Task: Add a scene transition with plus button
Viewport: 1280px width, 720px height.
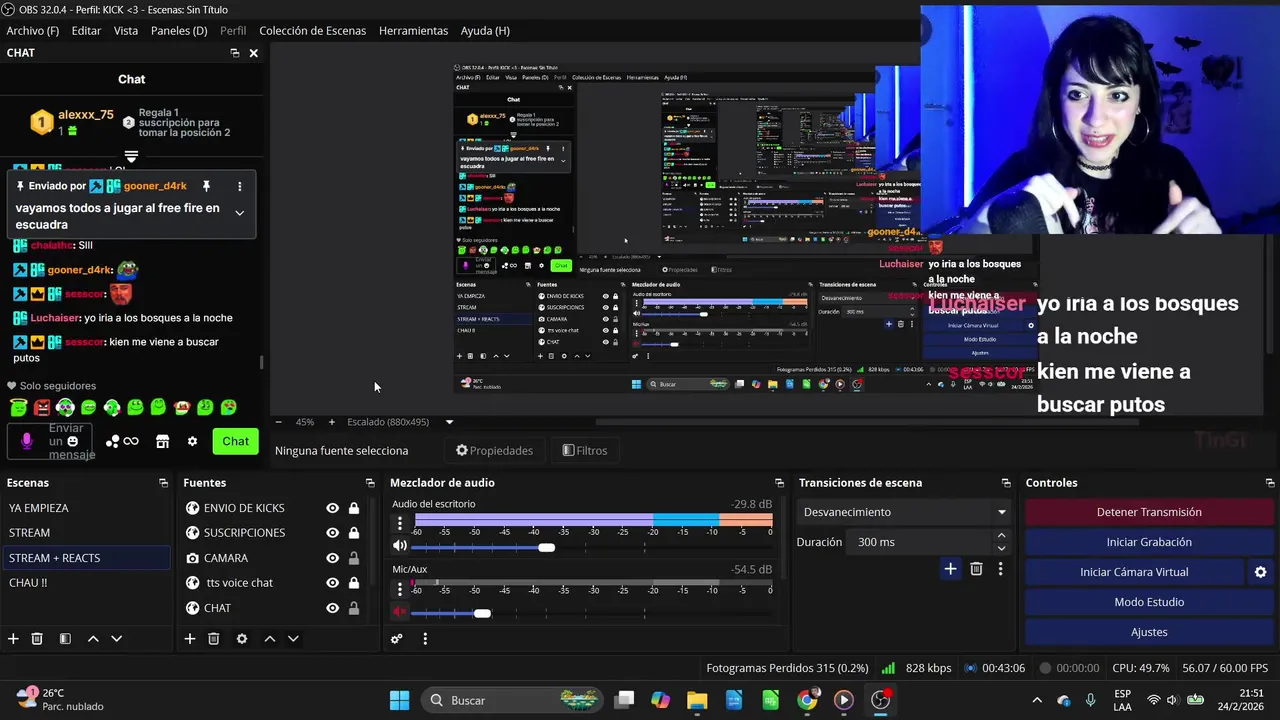Action: coord(950,569)
